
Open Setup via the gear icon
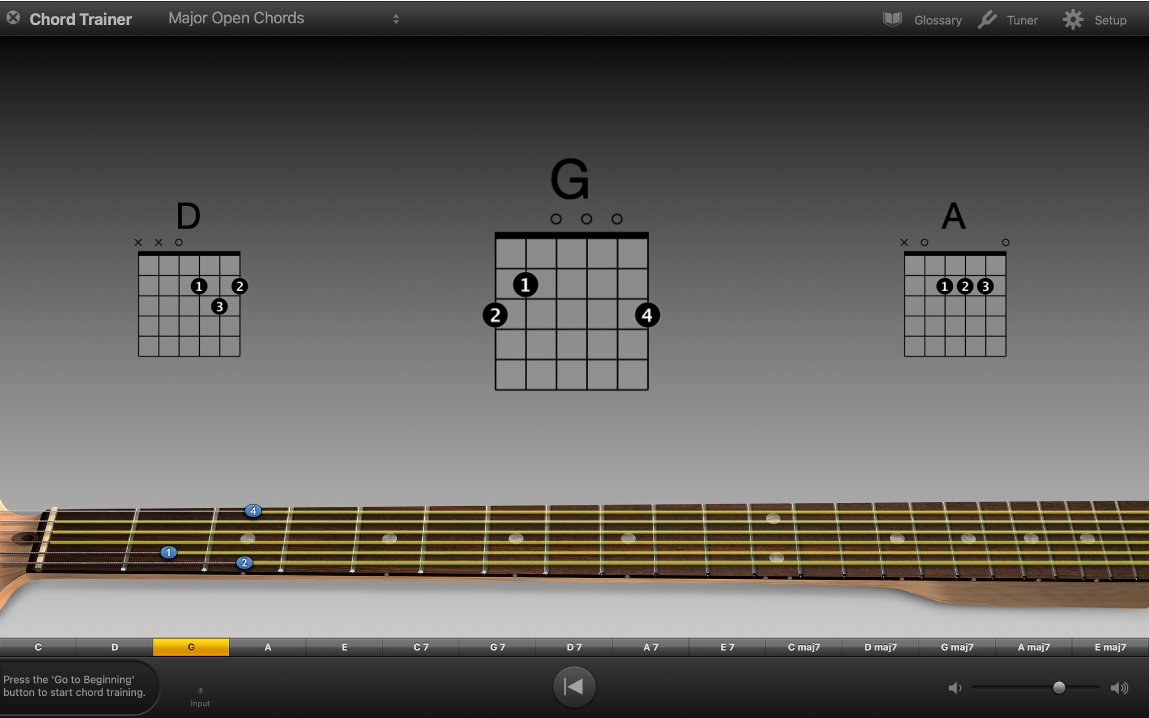coord(1072,18)
